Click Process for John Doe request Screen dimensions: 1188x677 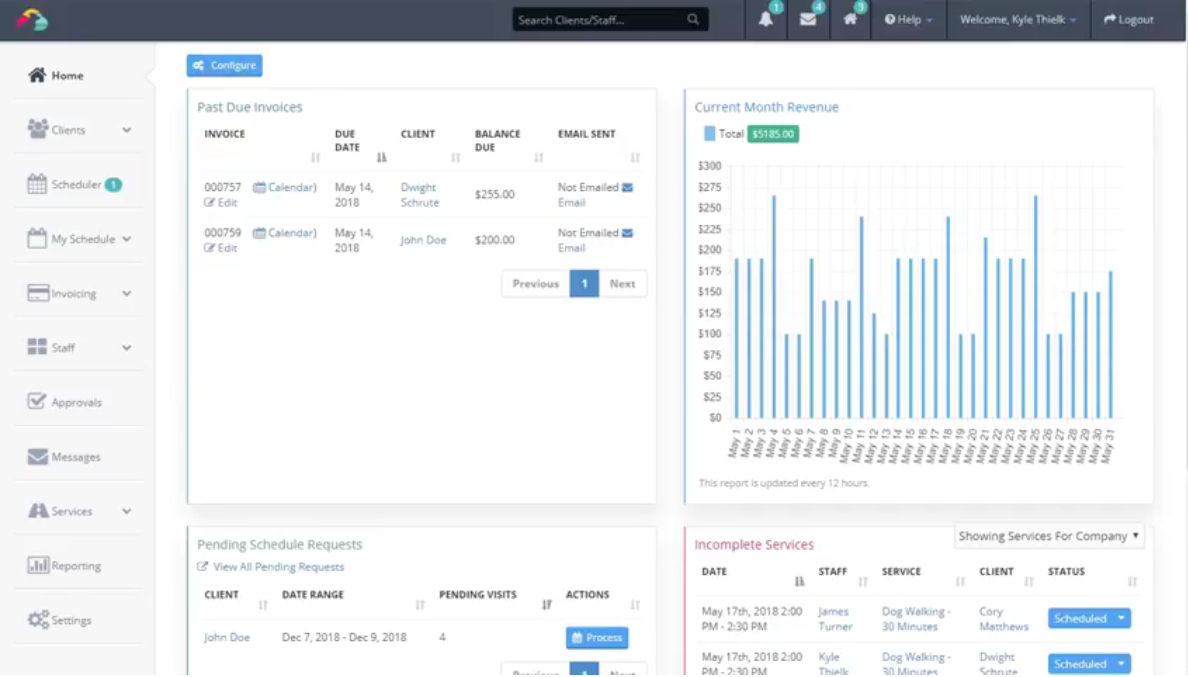(x=596, y=638)
